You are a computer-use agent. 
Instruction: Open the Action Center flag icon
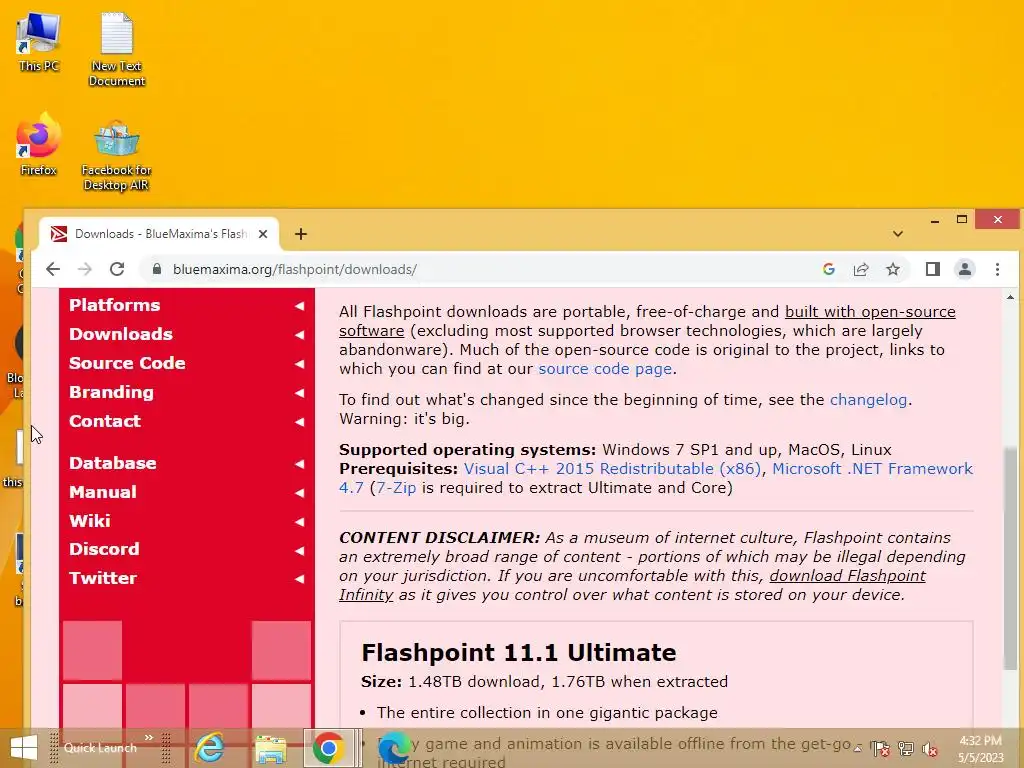pos(880,748)
